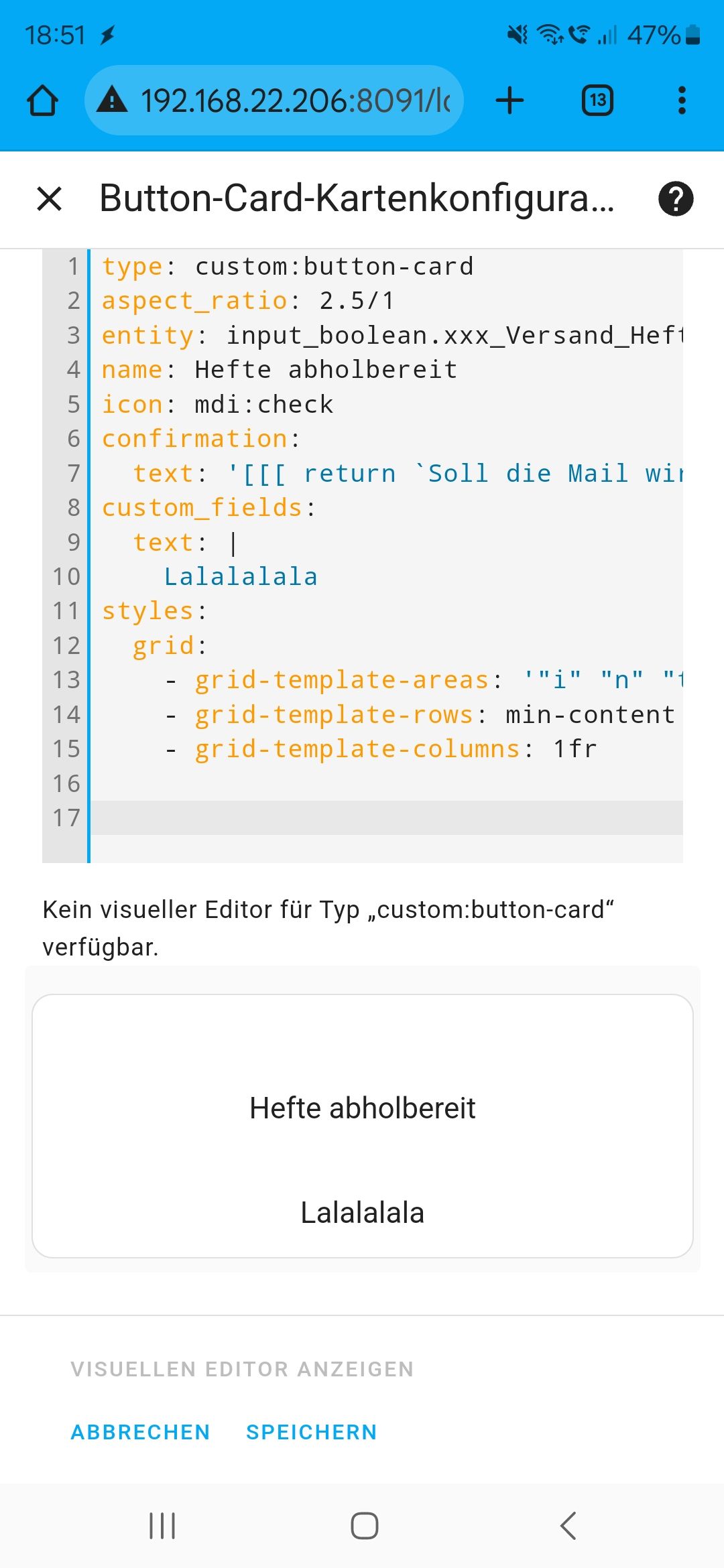Image resolution: width=724 pixels, height=1568 pixels.
Task: Close the Button-Card configuration dialog
Action: click(x=50, y=199)
